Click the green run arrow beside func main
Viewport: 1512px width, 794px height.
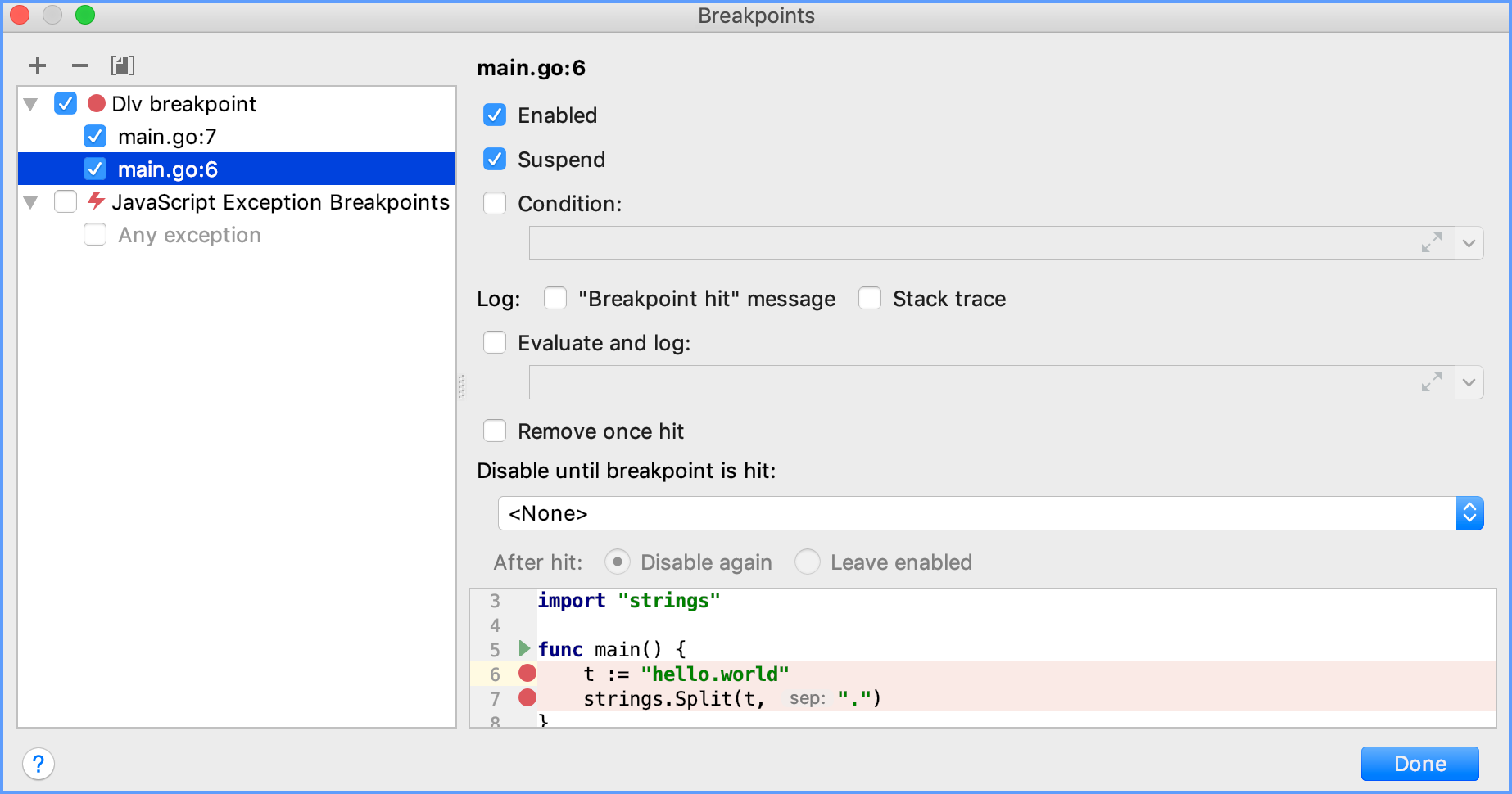524,649
